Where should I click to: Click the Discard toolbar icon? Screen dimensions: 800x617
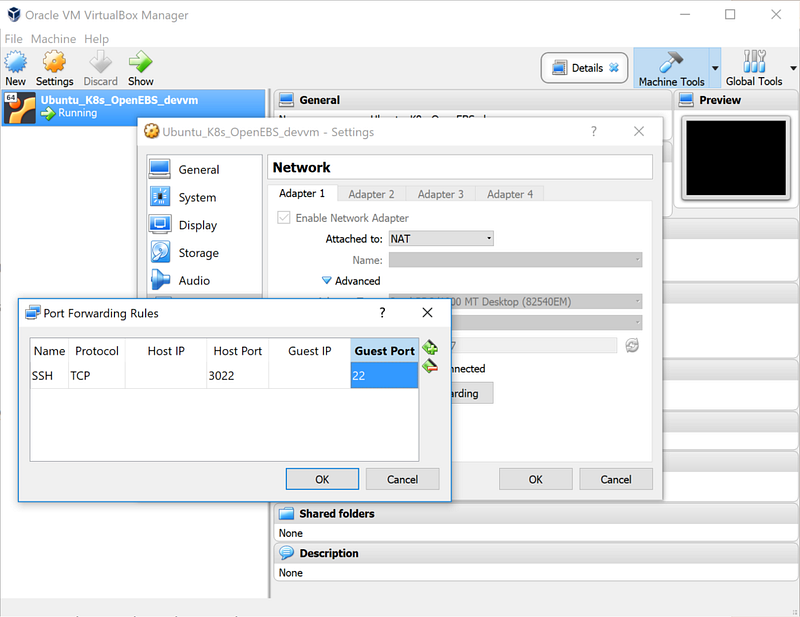pyautogui.click(x=100, y=62)
